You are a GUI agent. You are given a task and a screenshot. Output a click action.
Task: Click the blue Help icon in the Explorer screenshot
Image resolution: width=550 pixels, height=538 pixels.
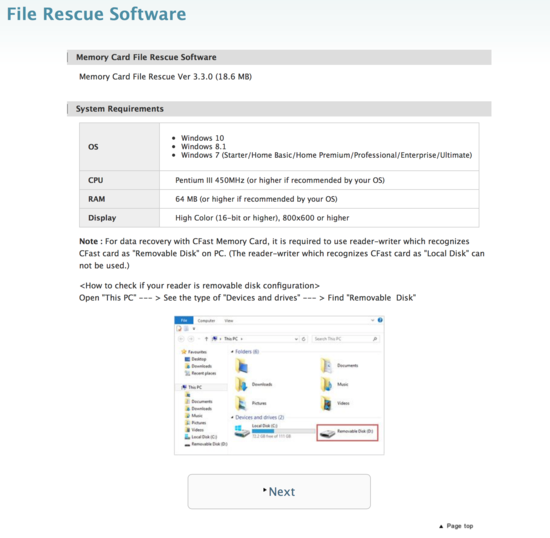tap(380, 320)
